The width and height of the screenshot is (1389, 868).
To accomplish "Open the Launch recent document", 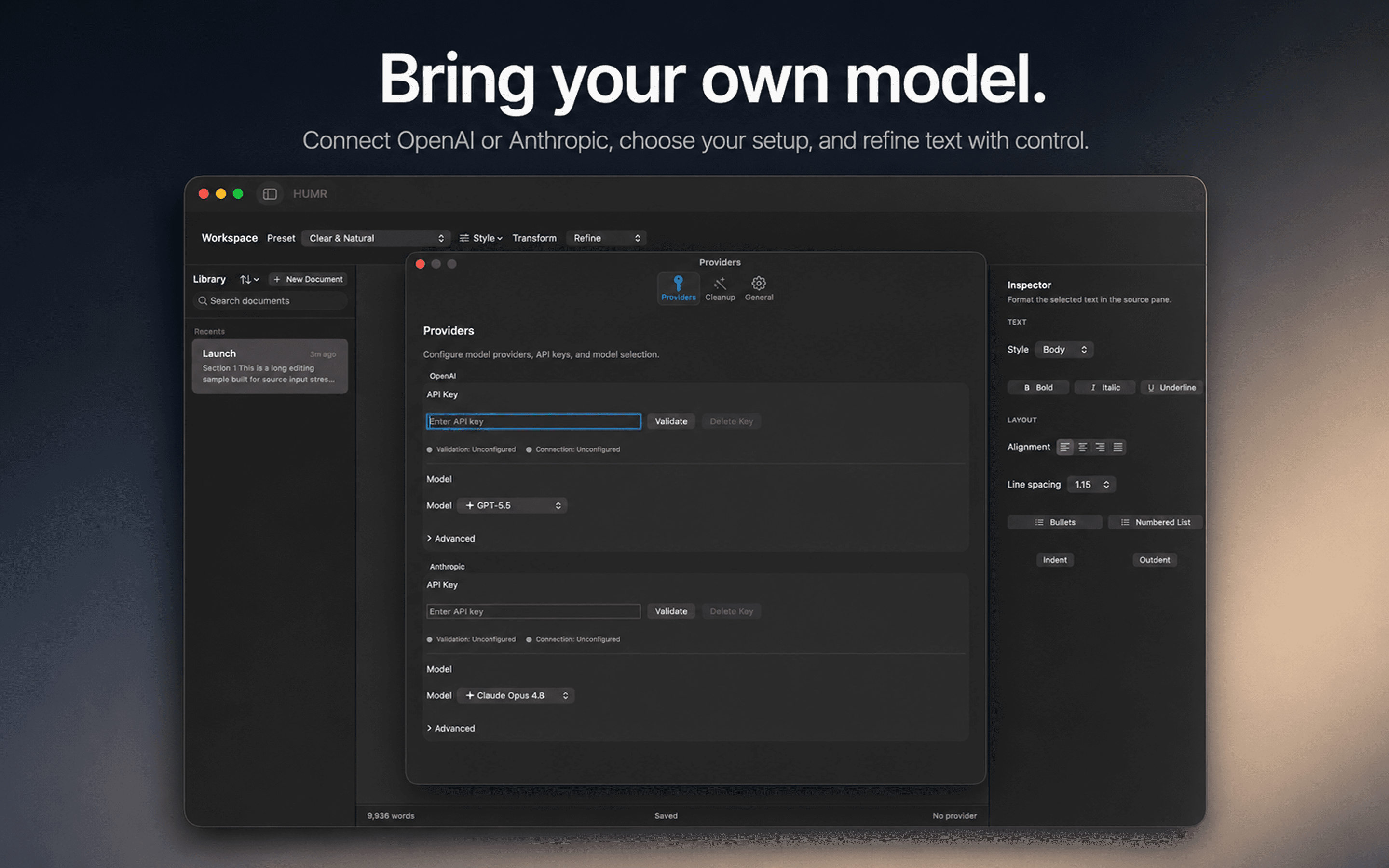I will [x=270, y=366].
